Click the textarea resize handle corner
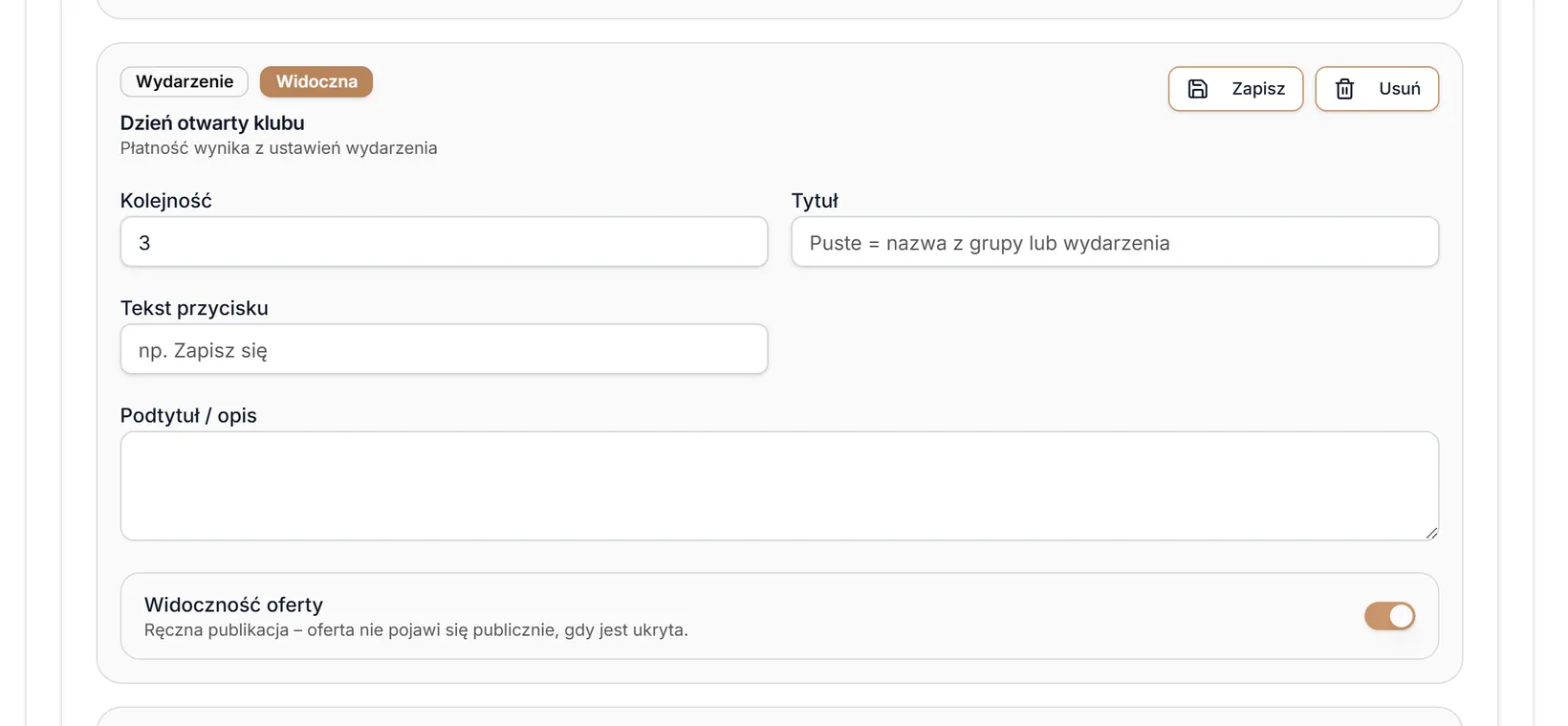Screen dimensions: 1568x726 [1431, 533]
